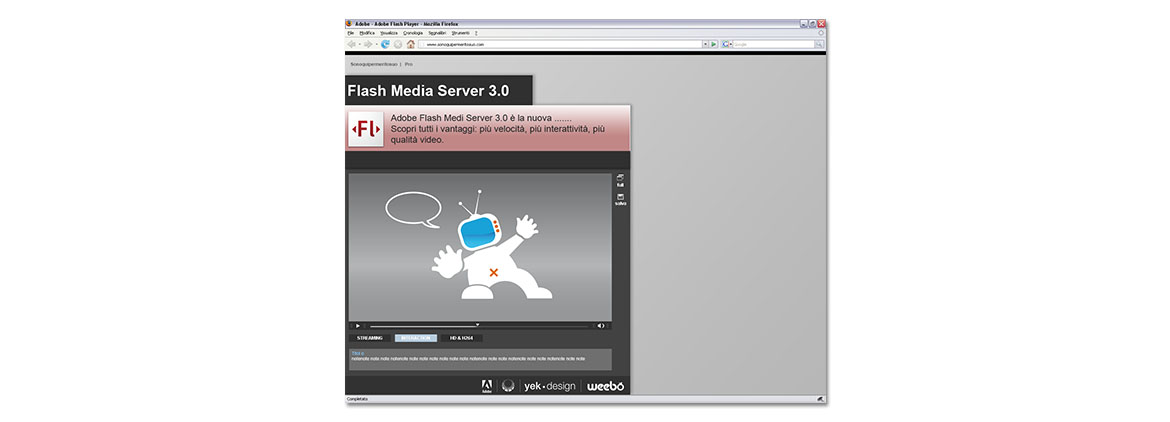The width and height of the screenshot is (1170, 422).
Task: Click the salva save icon beside the video
Action: tap(620, 199)
